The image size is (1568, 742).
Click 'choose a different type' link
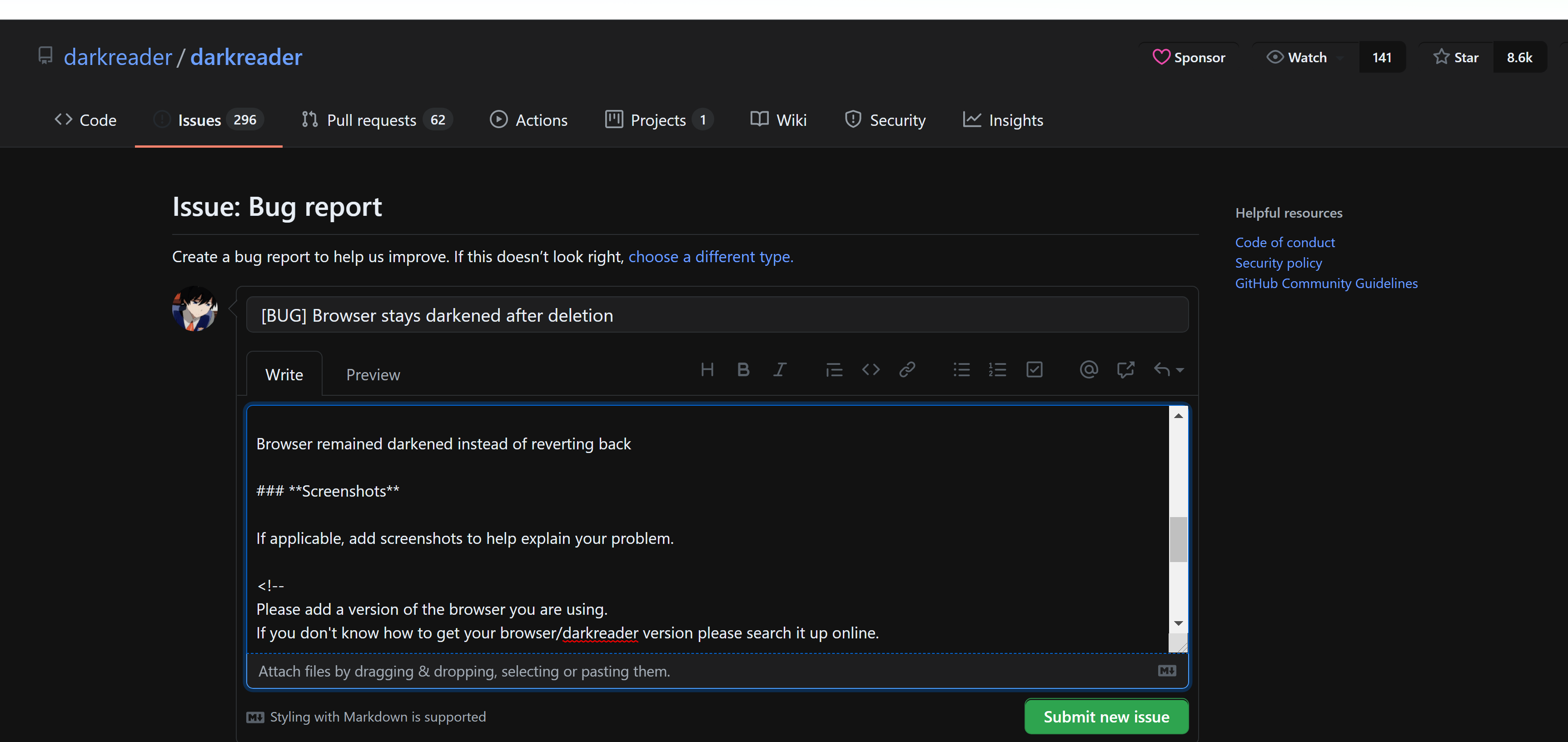[x=710, y=256]
